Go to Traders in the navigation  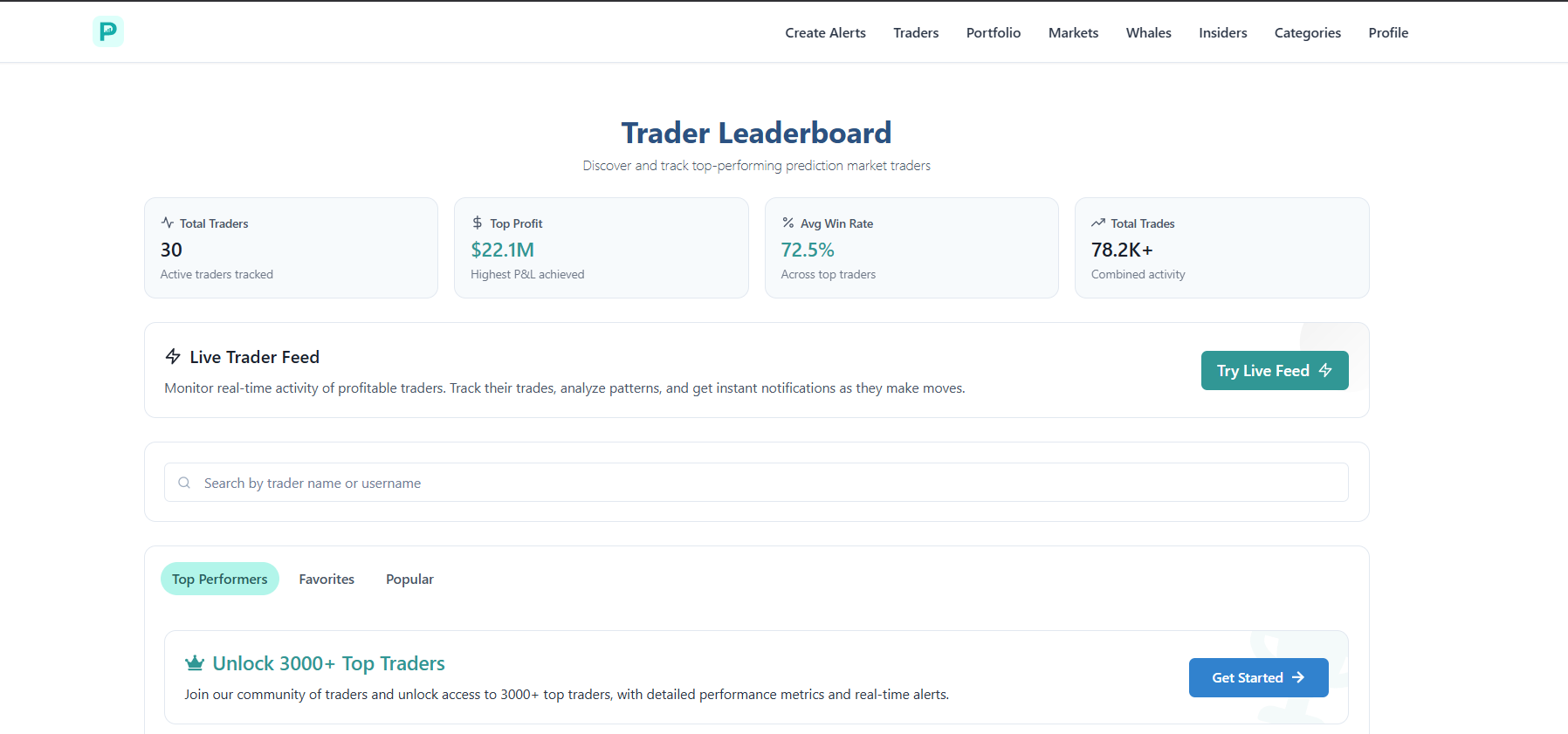coord(916,33)
